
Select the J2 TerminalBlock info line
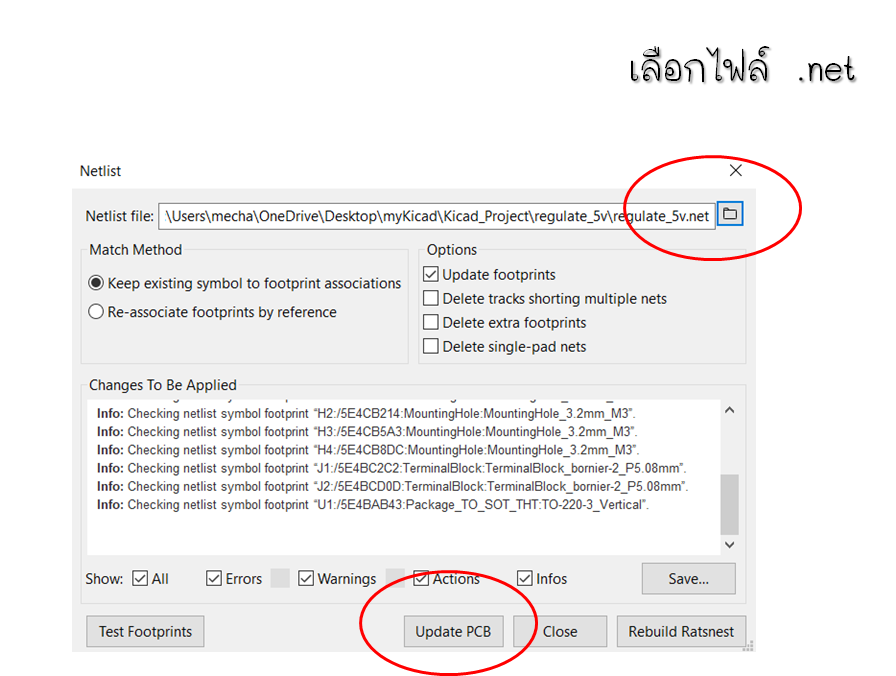(393, 486)
